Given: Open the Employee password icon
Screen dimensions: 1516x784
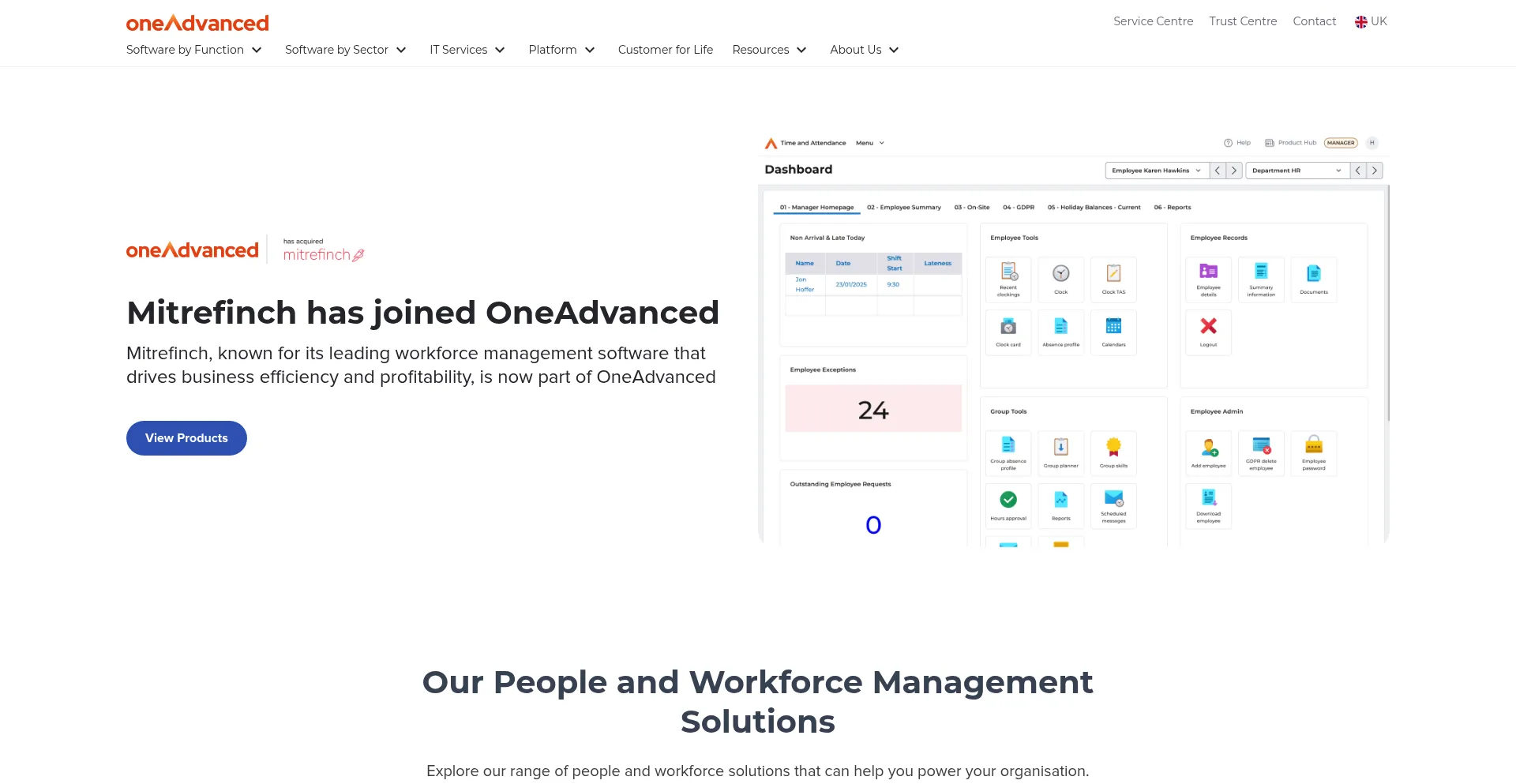Looking at the screenshot, I should 1314,453.
